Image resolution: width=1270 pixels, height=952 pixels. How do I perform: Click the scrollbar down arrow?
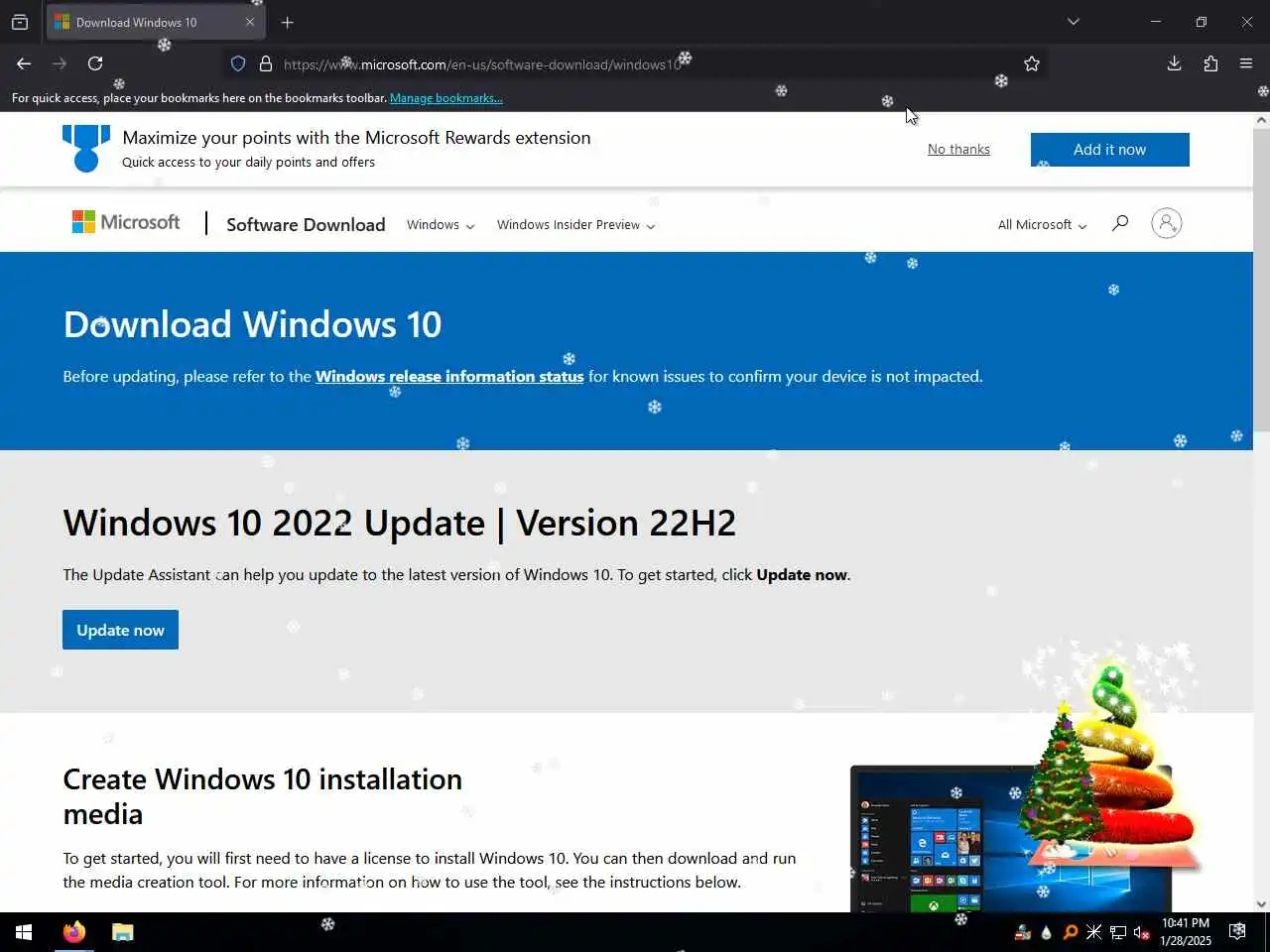pos(1261,904)
